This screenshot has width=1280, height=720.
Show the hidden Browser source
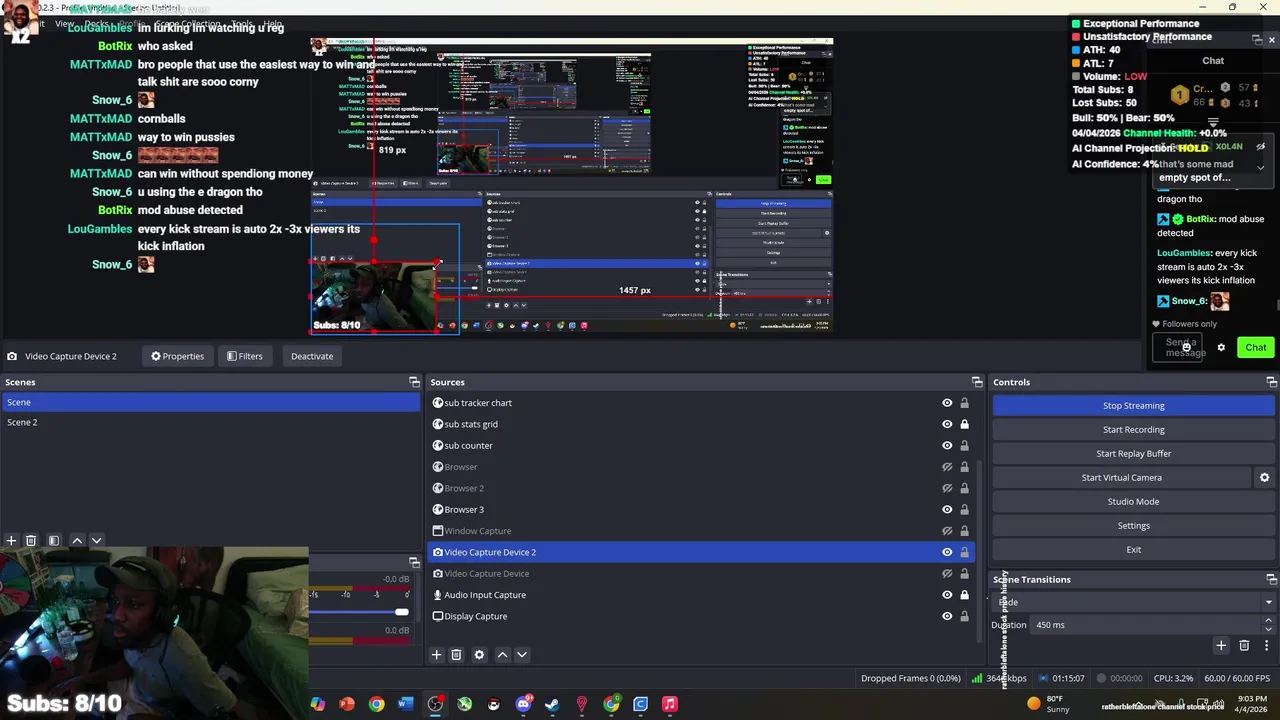[947, 467]
